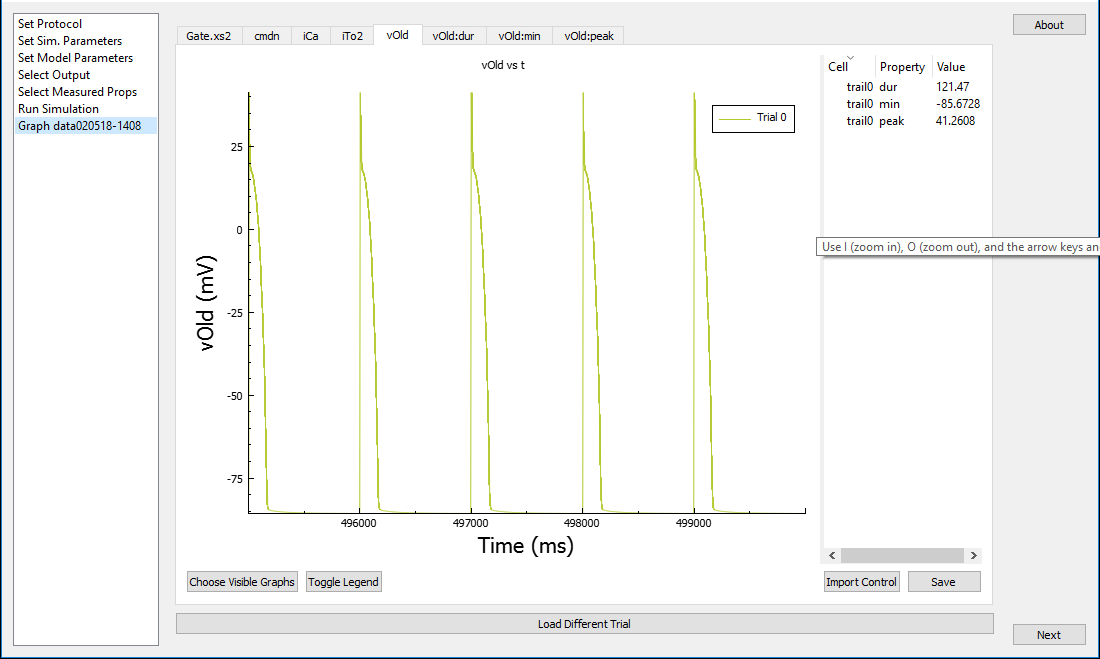Click the vOld vs t plot title
This screenshot has width=1100, height=659.
point(503,65)
